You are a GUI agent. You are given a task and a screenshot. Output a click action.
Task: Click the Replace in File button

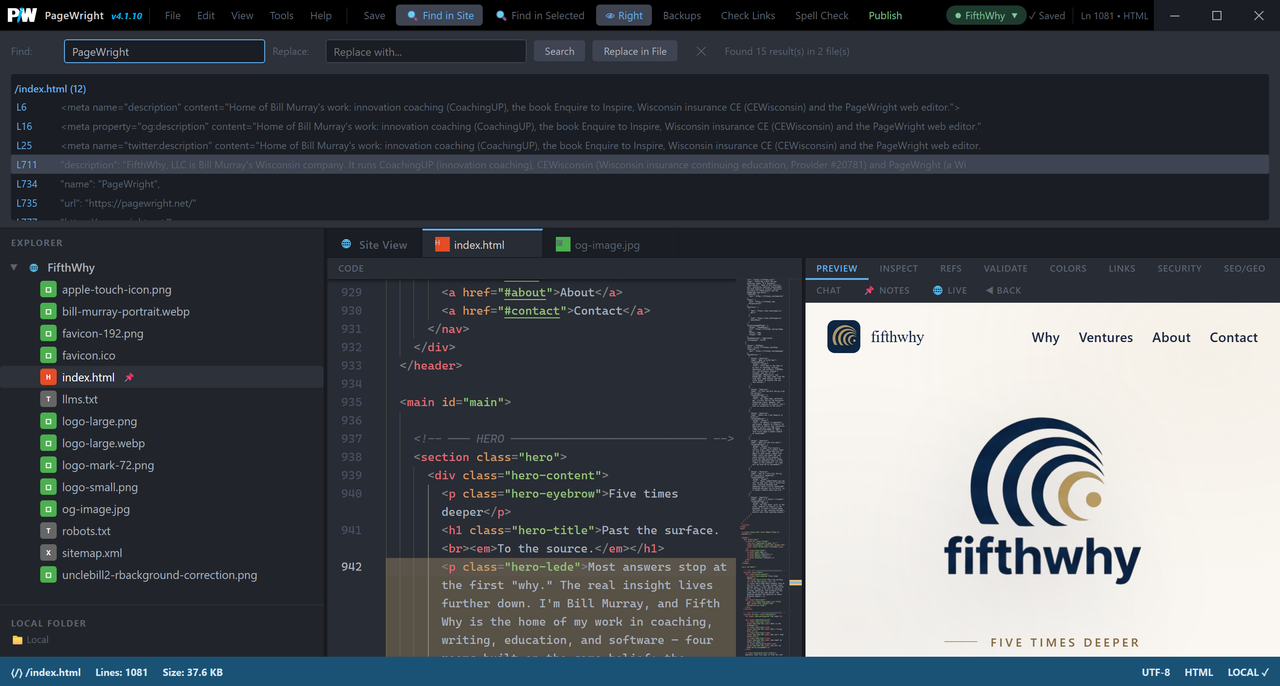tap(635, 51)
